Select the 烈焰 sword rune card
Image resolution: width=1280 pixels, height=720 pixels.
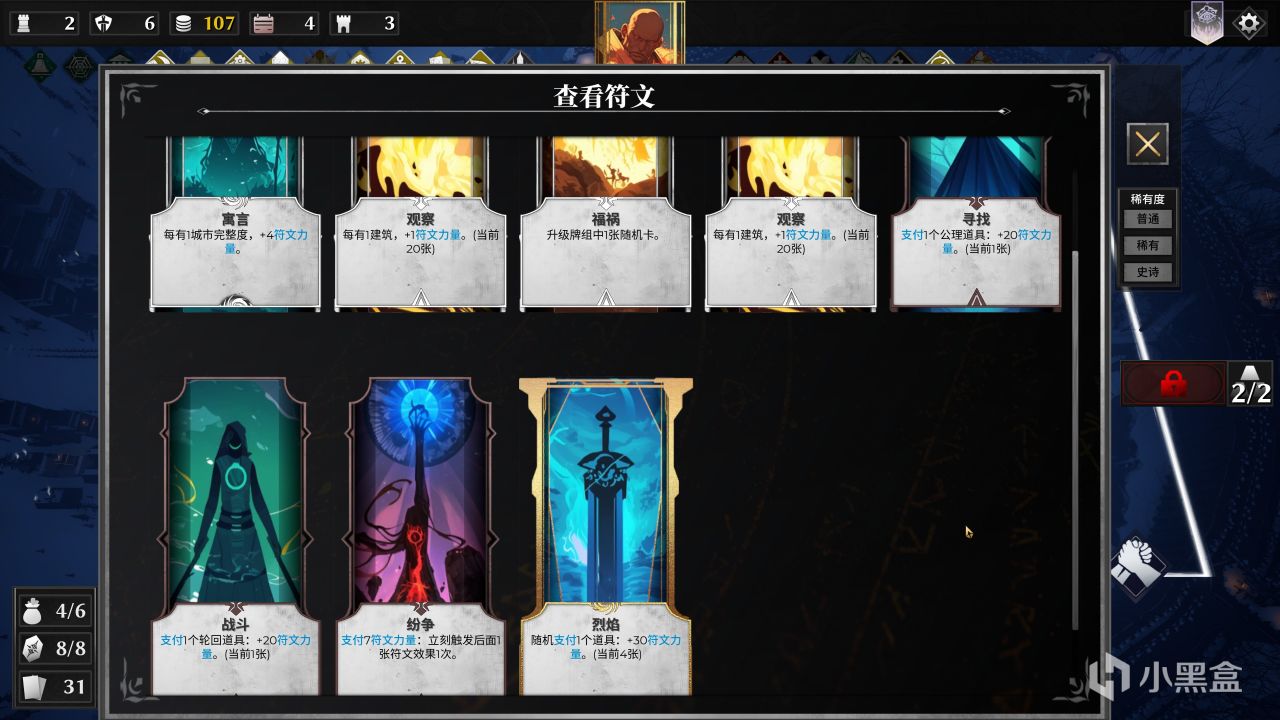606,536
